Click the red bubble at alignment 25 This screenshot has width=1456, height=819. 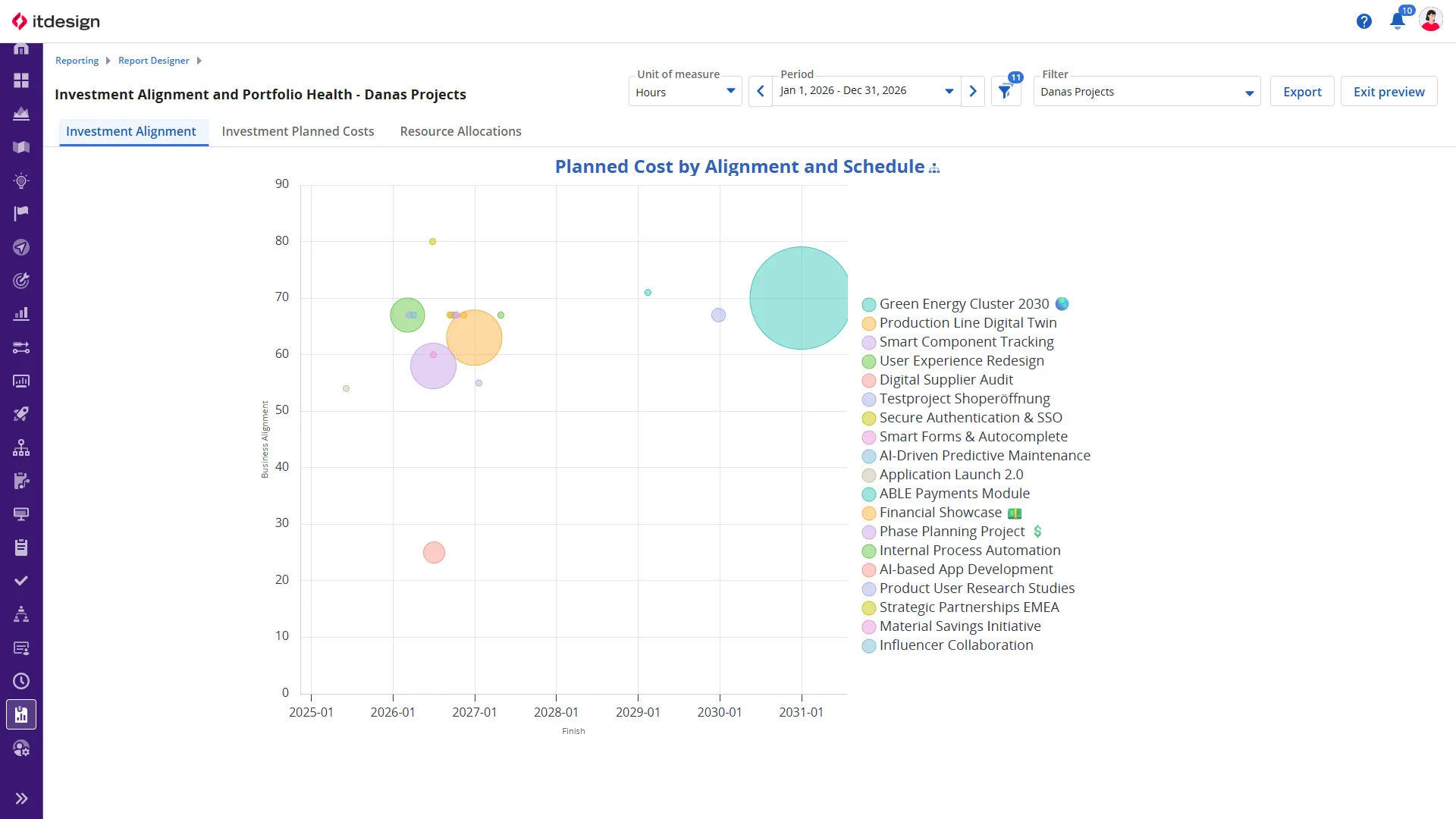(434, 553)
